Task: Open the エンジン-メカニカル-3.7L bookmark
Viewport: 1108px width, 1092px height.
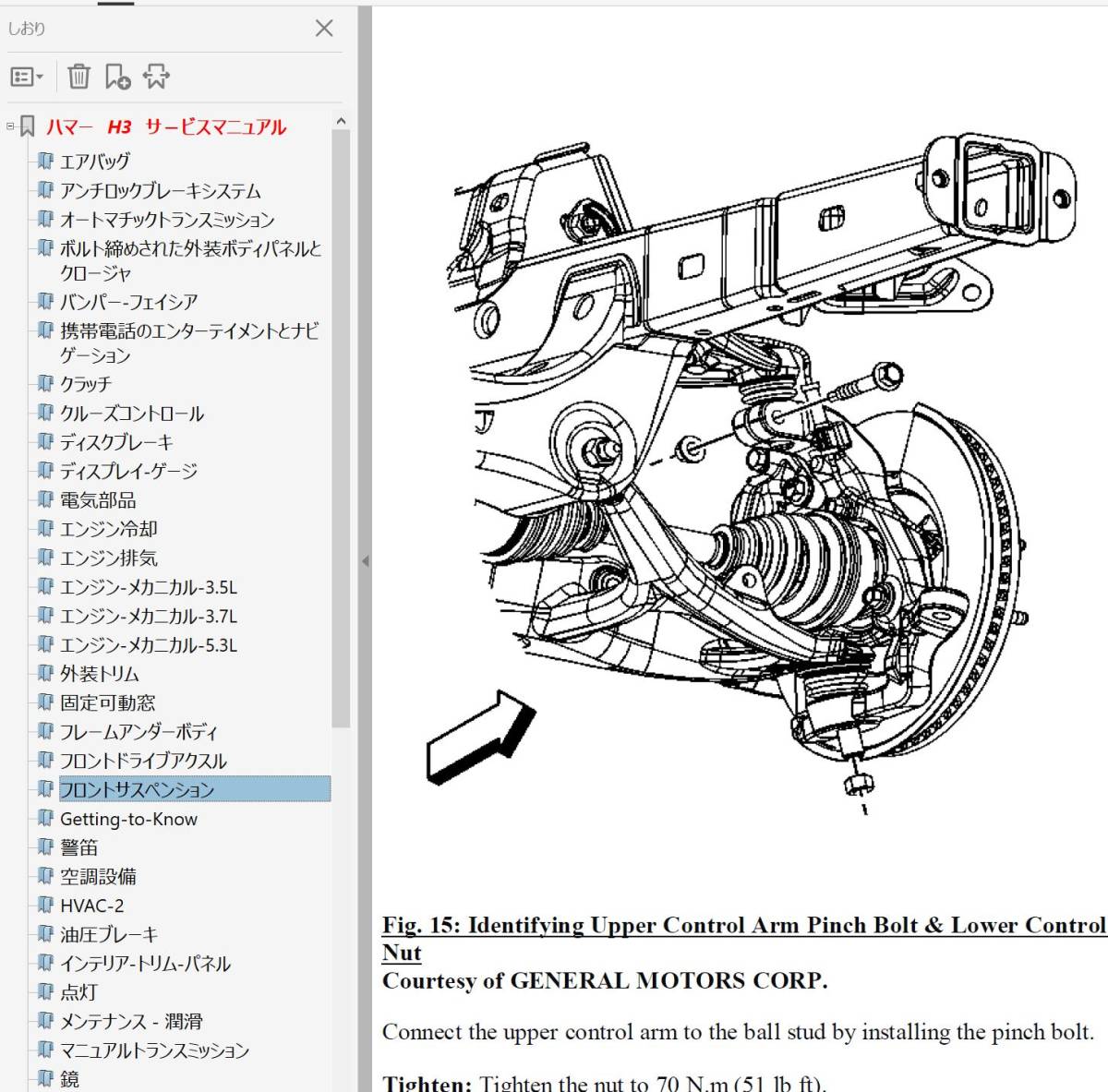Action: (149, 616)
